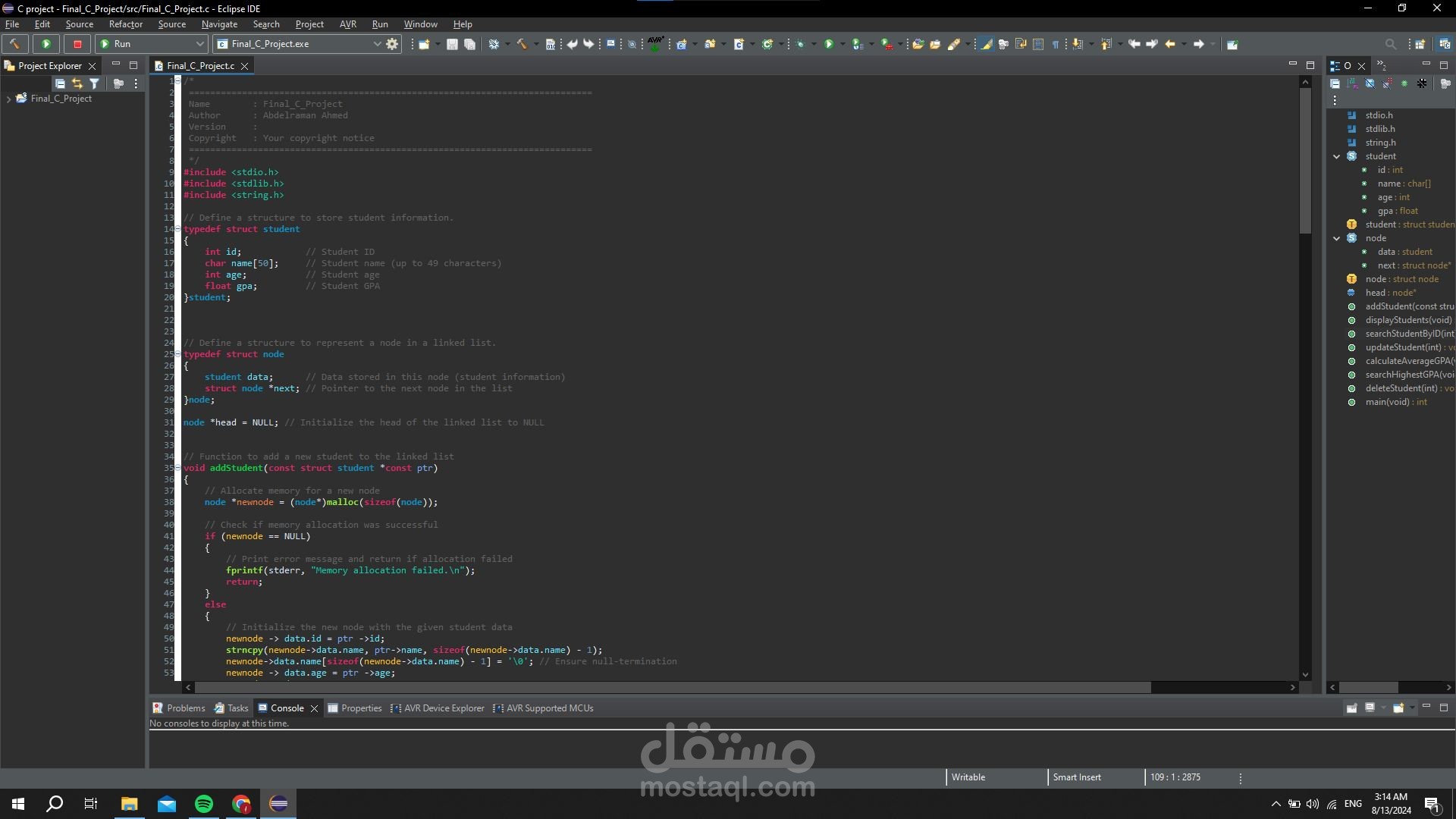
Task: Expand the Final_C_Project tree node
Action: pyautogui.click(x=8, y=99)
